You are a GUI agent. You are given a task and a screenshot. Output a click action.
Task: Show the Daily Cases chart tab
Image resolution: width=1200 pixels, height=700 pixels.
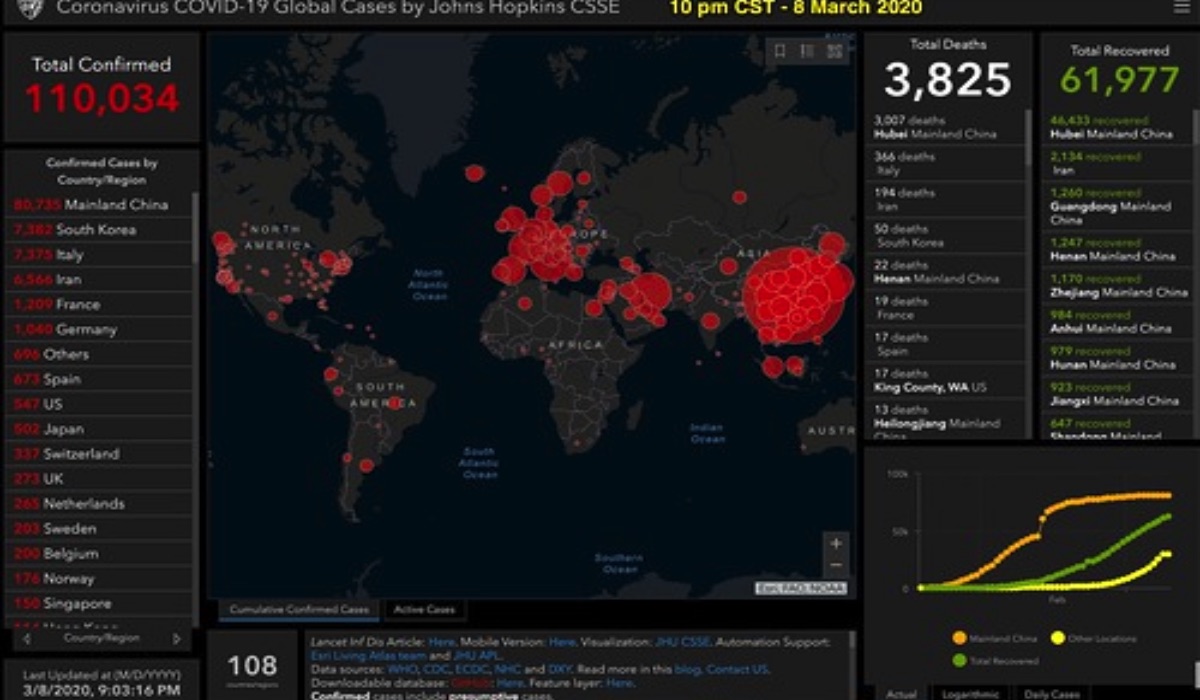pos(1051,693)
